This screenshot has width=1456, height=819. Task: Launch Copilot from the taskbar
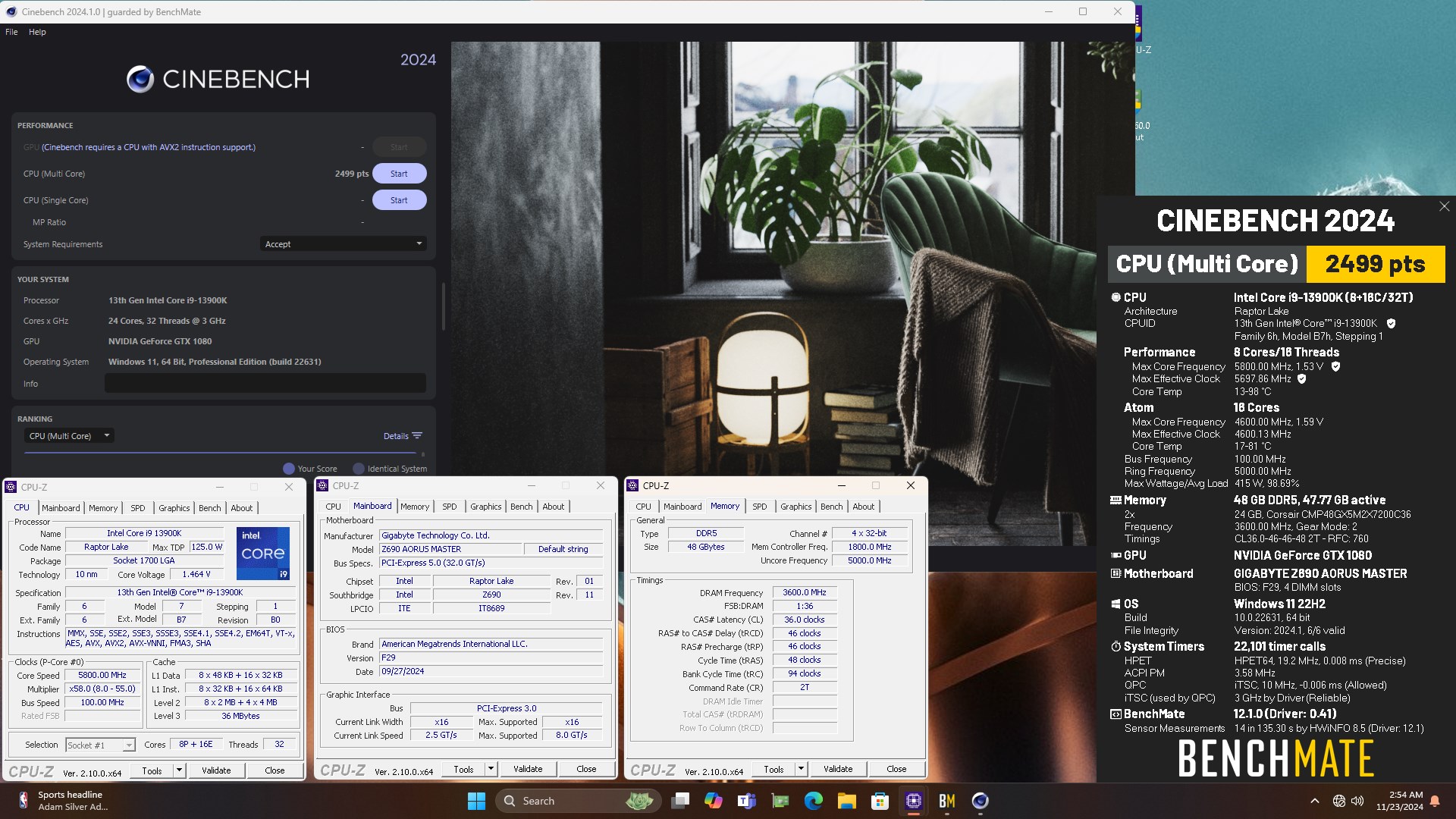tap(714, 801)
